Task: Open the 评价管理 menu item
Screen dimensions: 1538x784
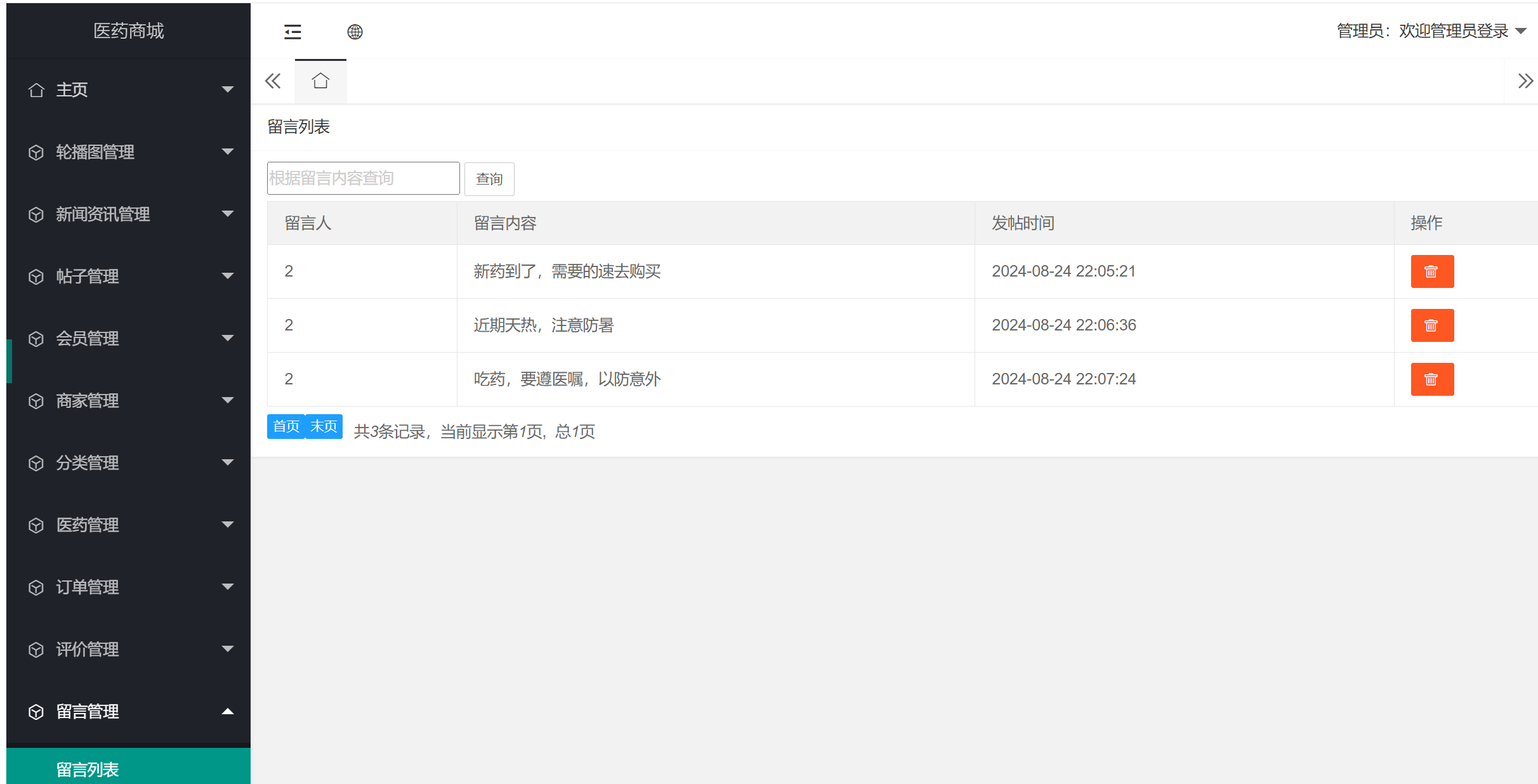Action: (x=87, y=650)
